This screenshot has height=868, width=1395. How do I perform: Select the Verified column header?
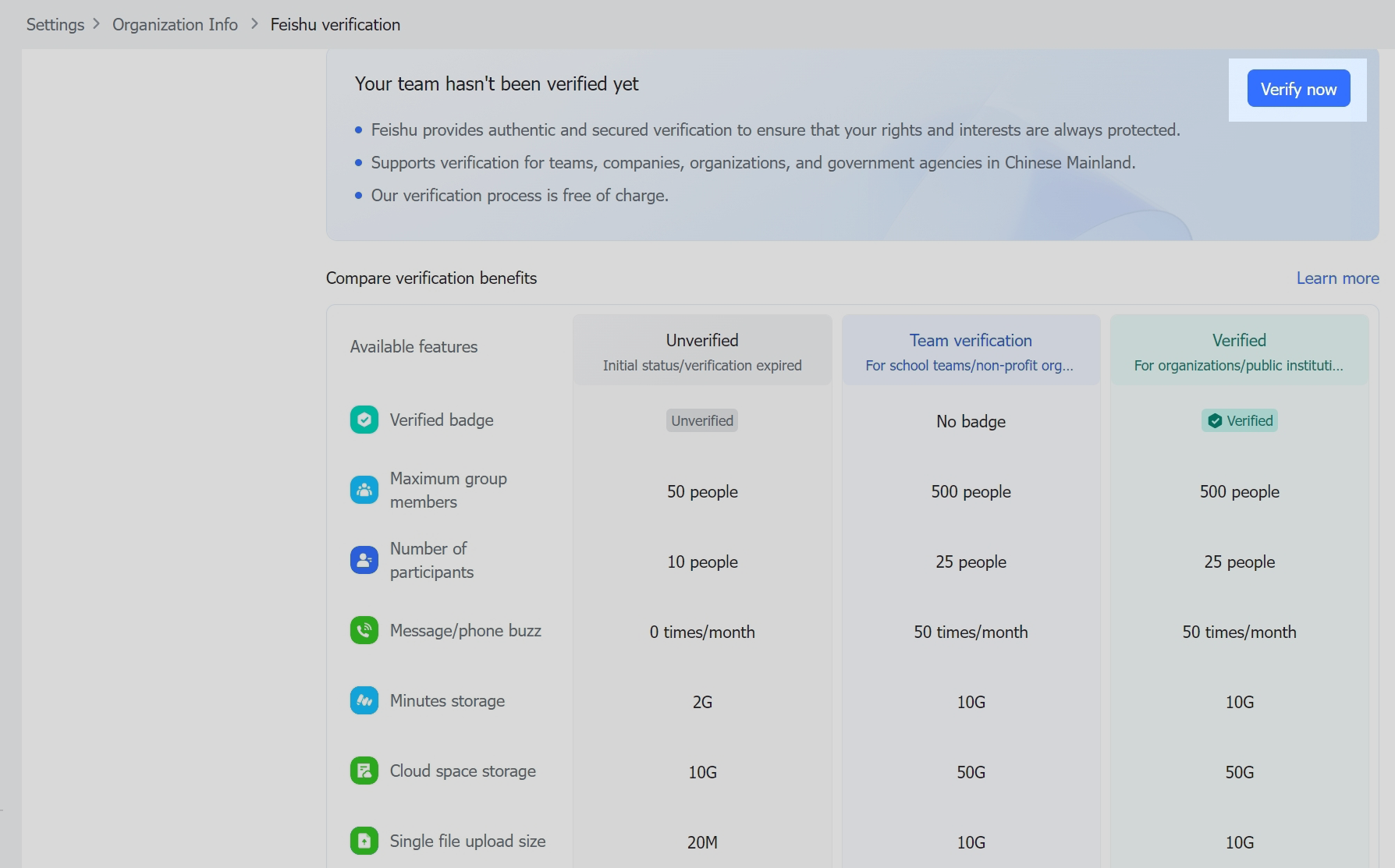point(1238,341)
